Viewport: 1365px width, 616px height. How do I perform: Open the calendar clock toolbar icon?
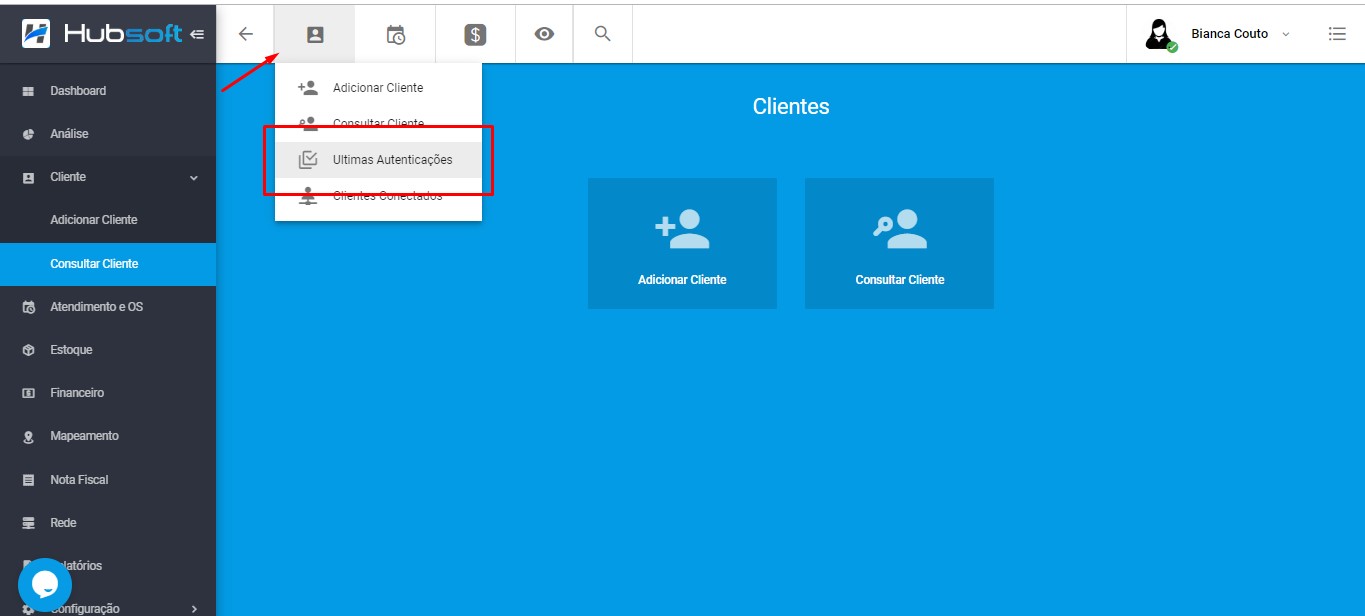(396, 34)
